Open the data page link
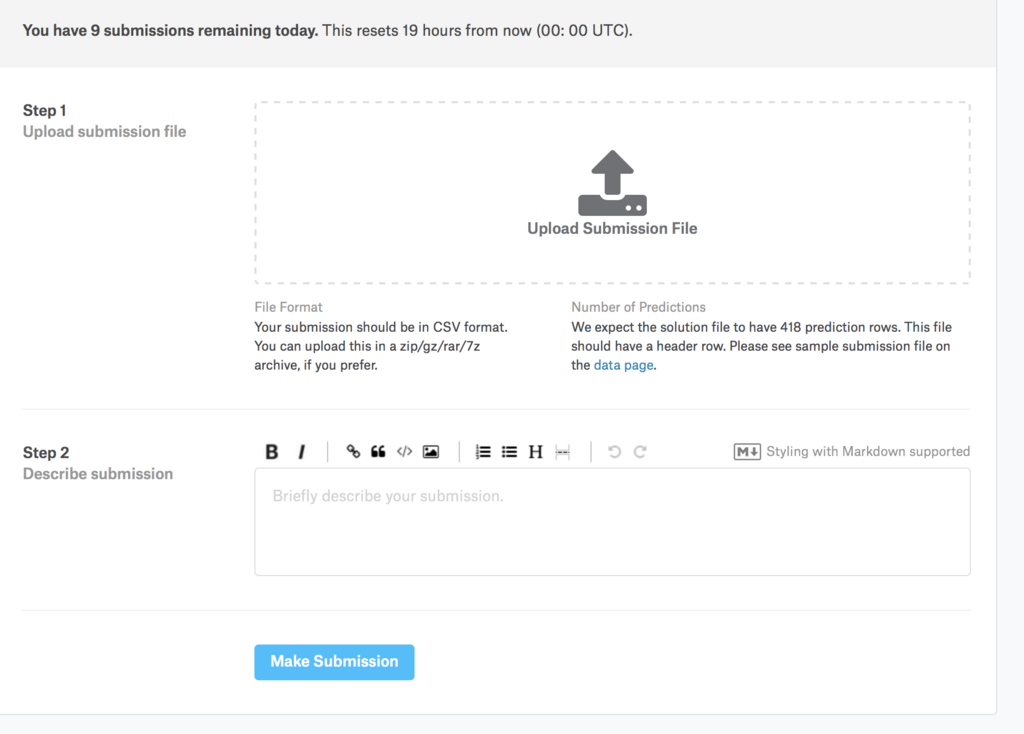 pos(623,366)
